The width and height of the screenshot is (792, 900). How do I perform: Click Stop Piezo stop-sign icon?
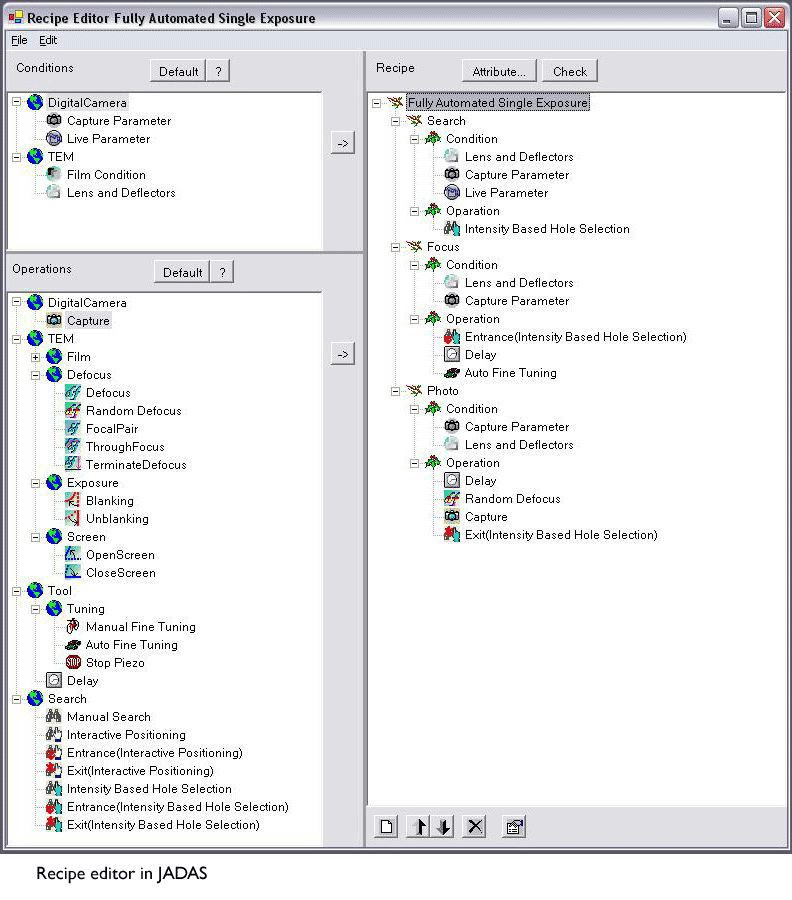point(73,662)
